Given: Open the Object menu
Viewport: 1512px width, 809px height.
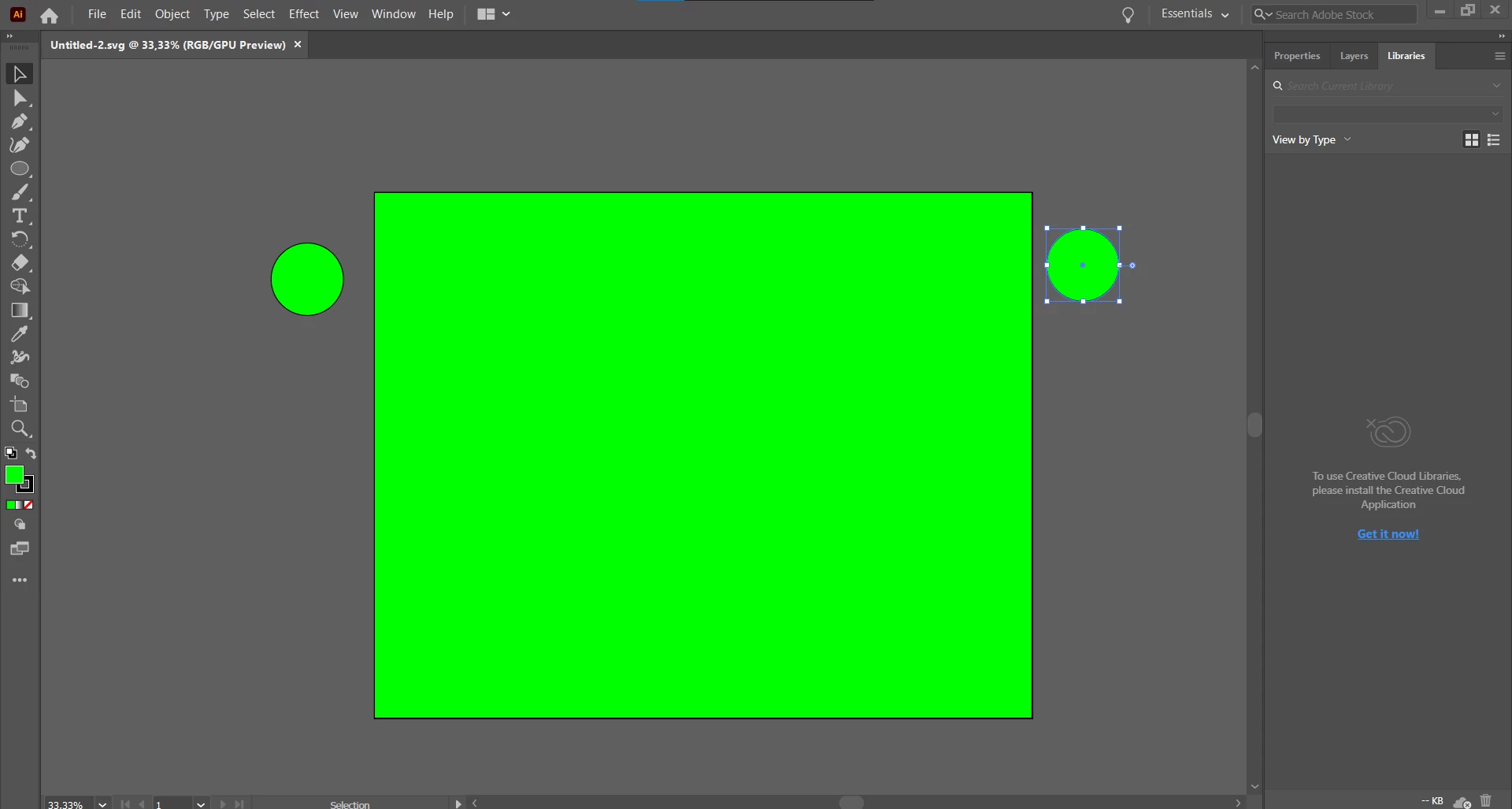Looking at the screenshot, I should [x=172, y=14].
